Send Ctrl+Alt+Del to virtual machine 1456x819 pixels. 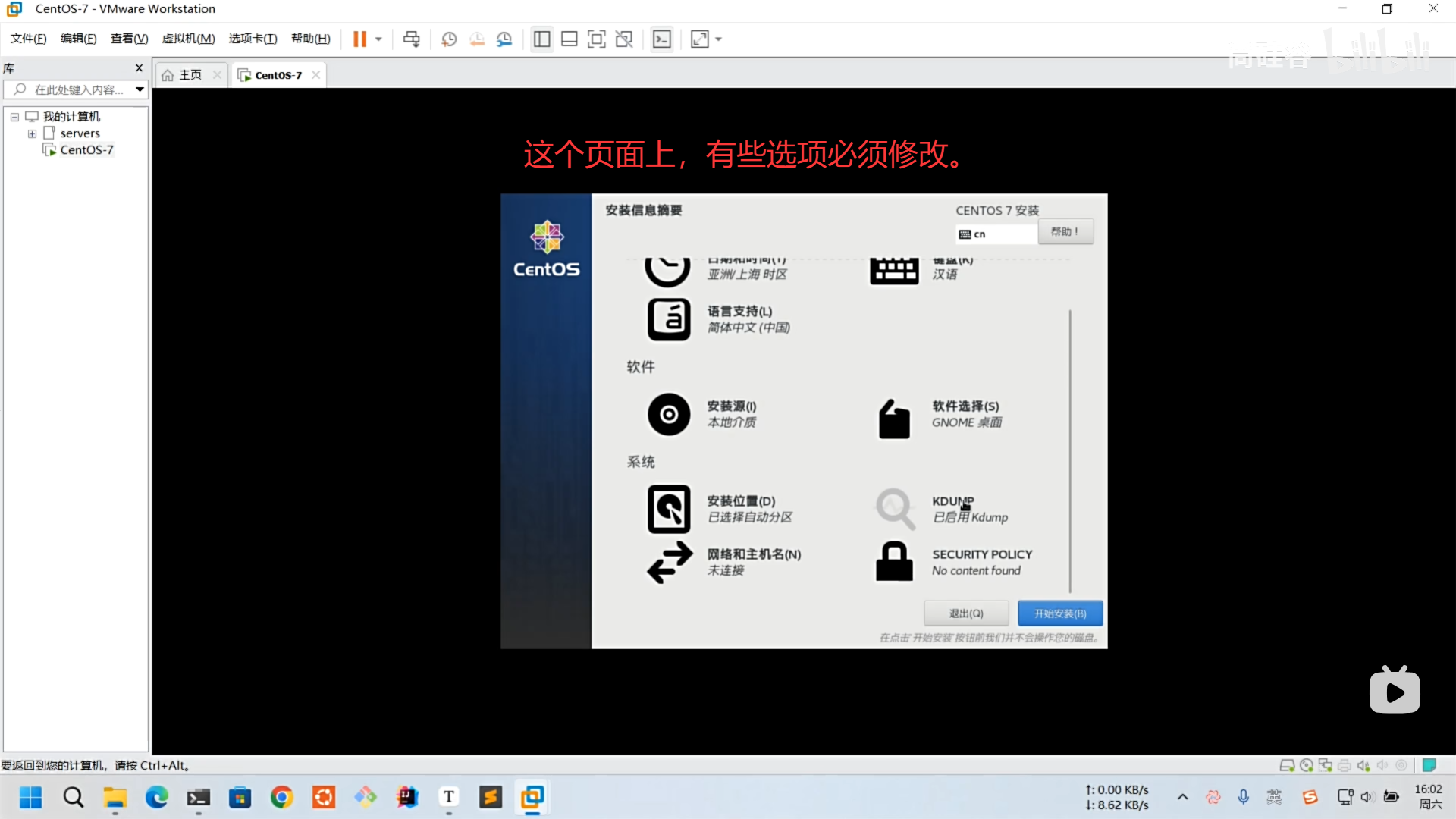click(411, 39)
